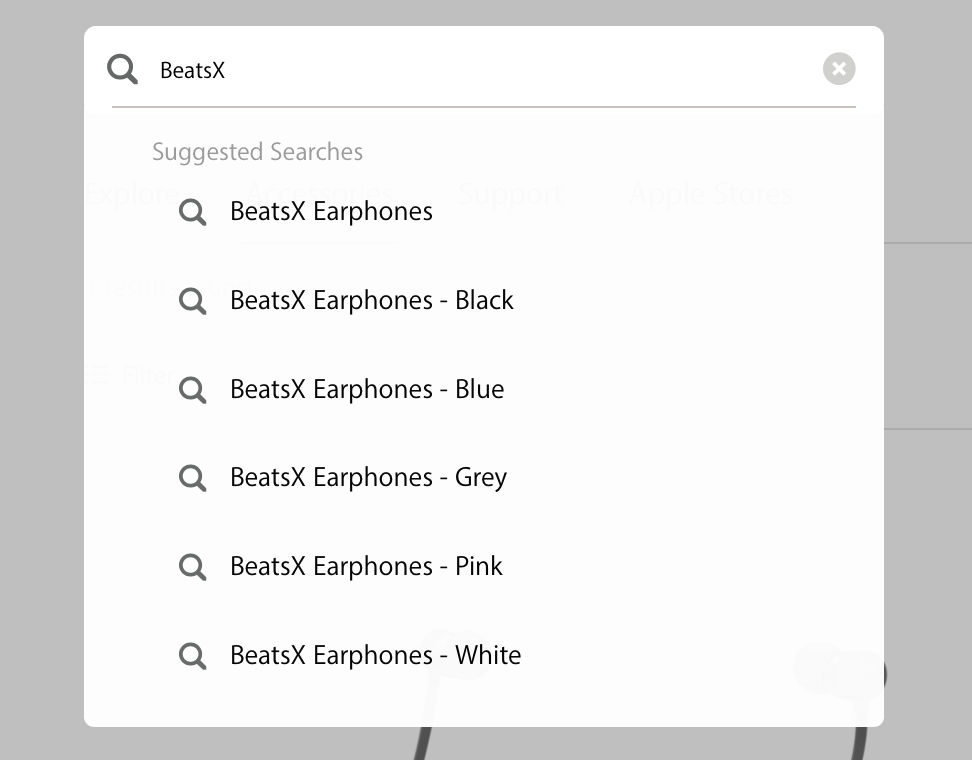
Task: Click the faded Explore menu item
Action: [x=132, y=193]
